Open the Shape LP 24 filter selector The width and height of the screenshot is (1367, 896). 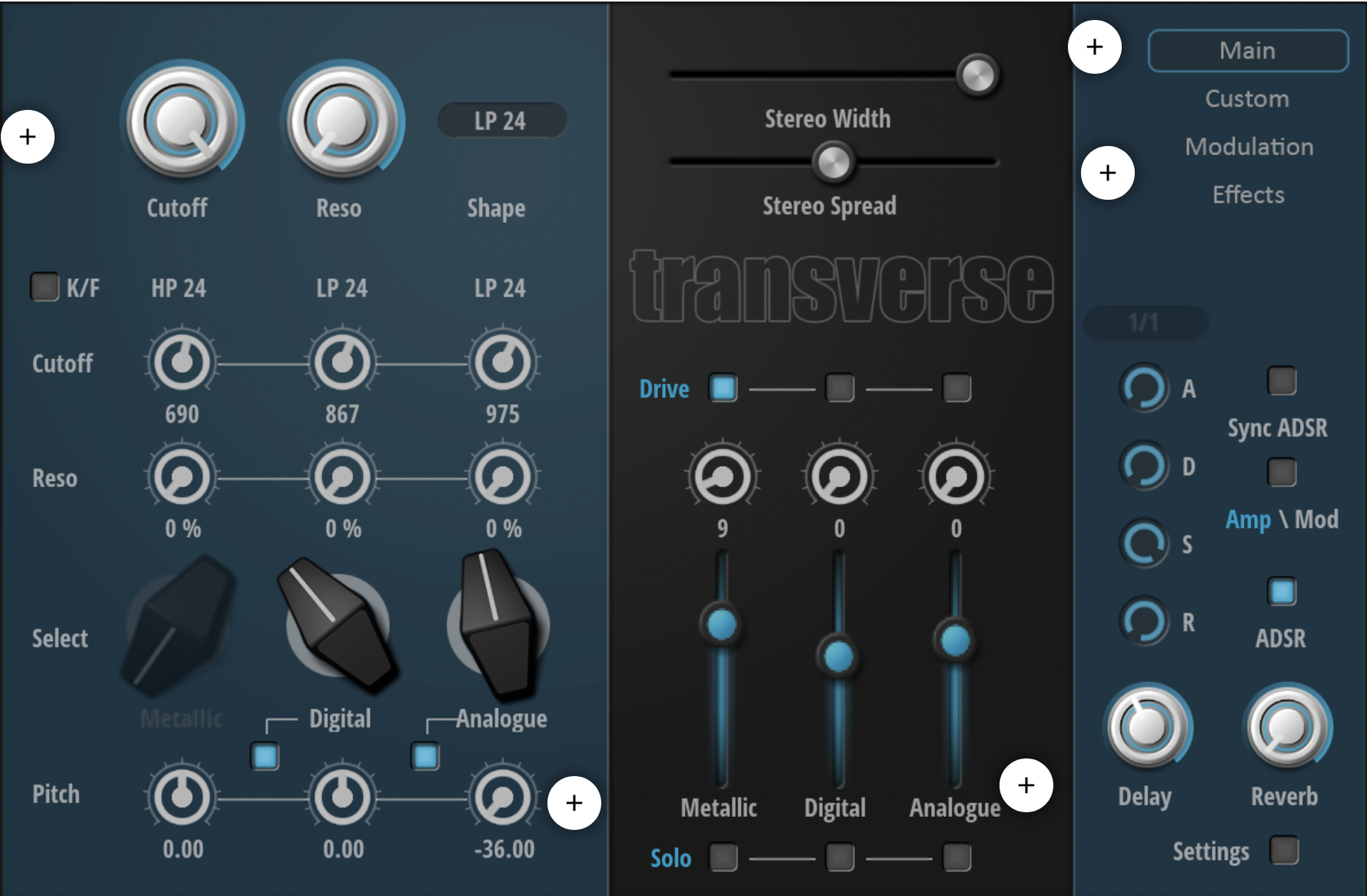501,121
